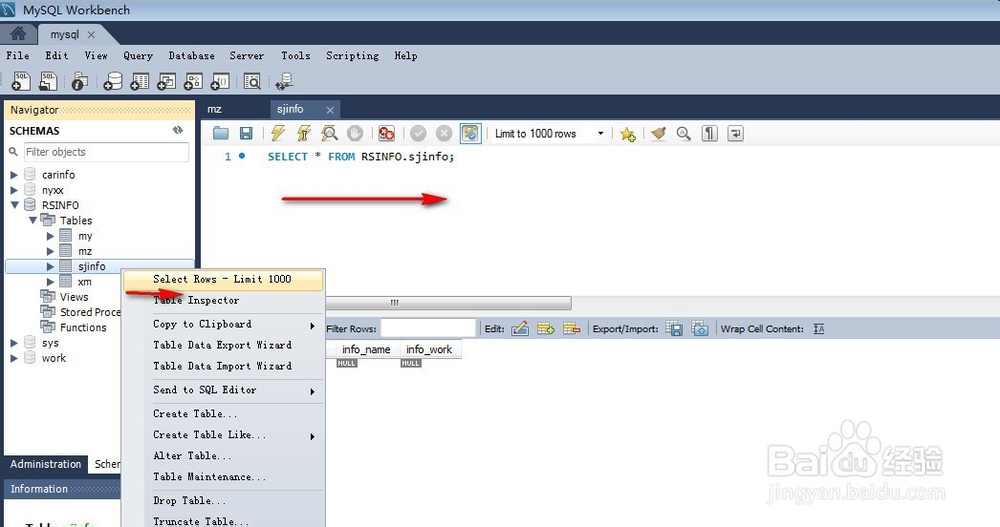Screen dimensions: 1000x527
Task: Switch to the Administration tab
Action: click(46, 464)
